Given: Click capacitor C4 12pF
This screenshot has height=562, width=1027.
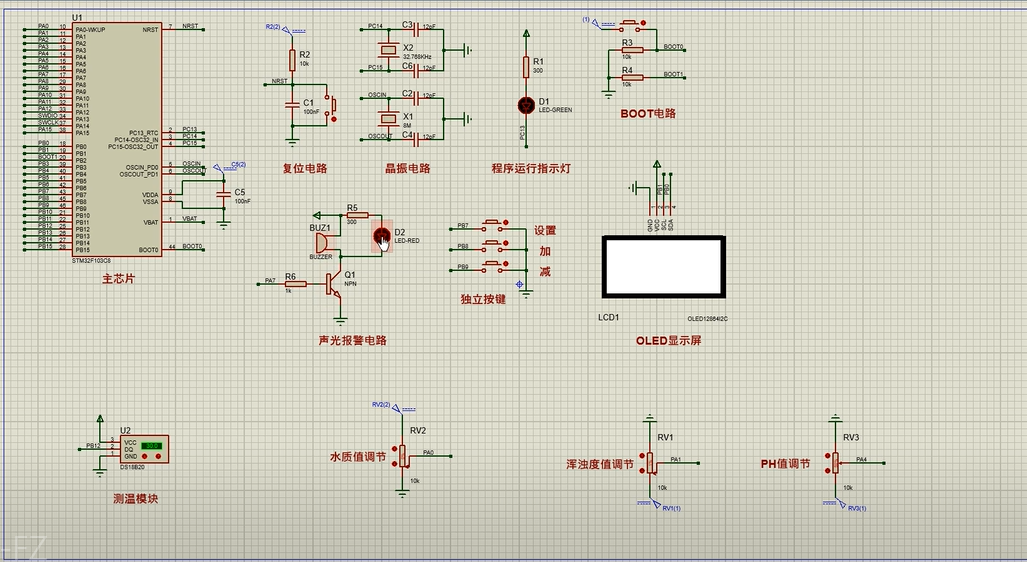Looking at the screenshot, I should click(x=417, y=138).
